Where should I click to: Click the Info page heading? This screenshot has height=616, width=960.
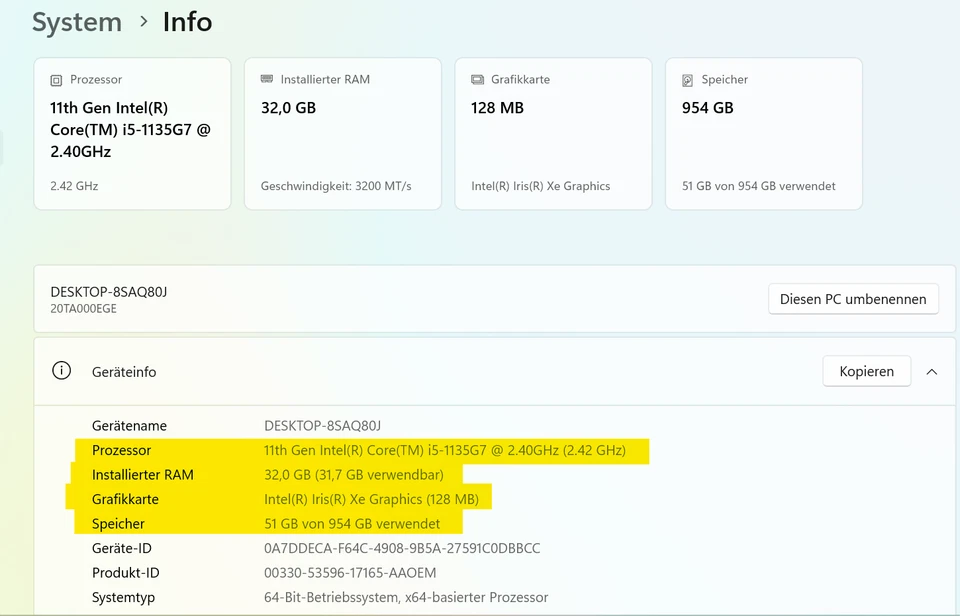click(187, 22)
